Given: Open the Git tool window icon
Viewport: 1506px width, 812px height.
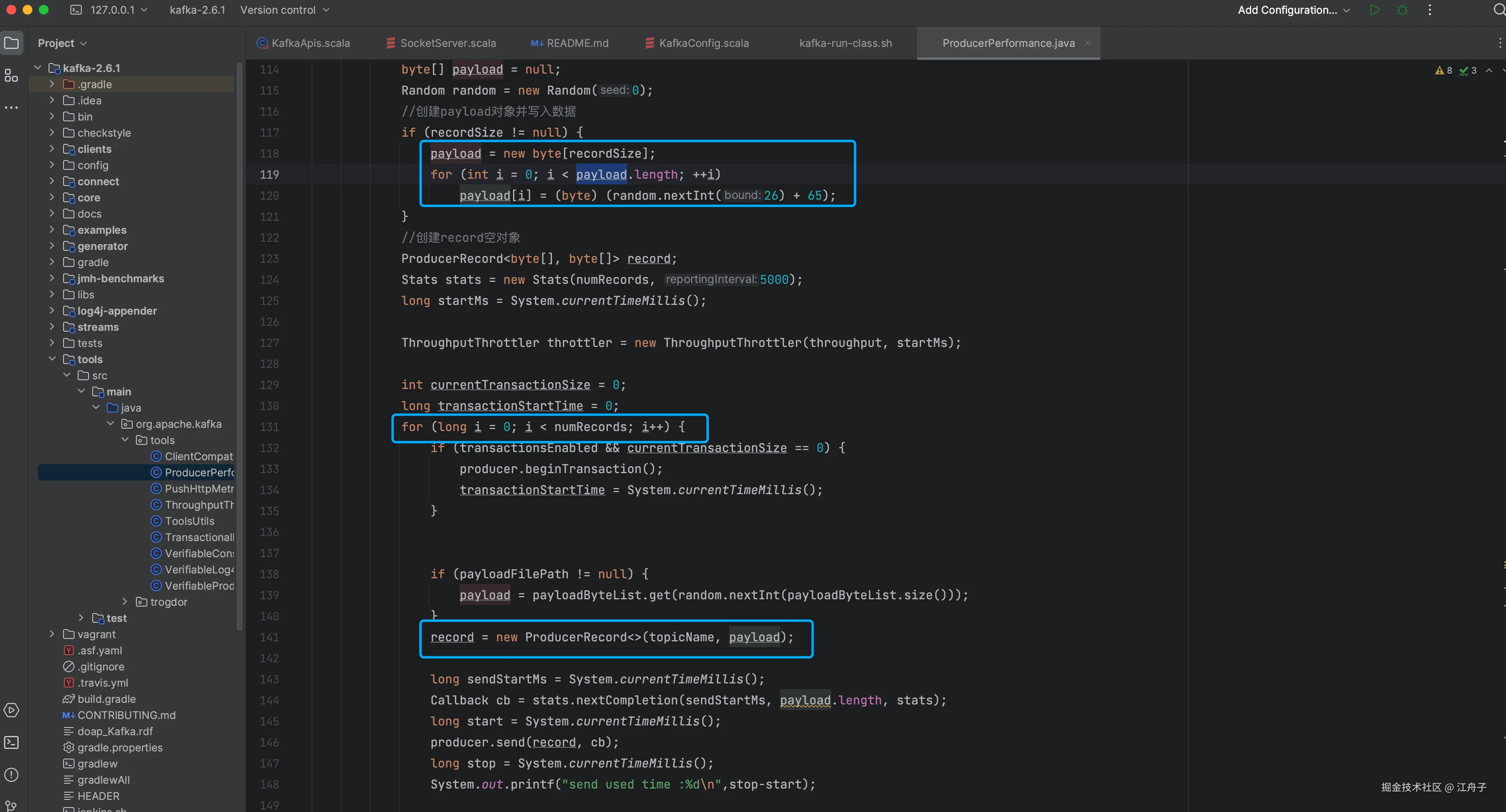Looking at the screenshot, I should pos(11,806).
